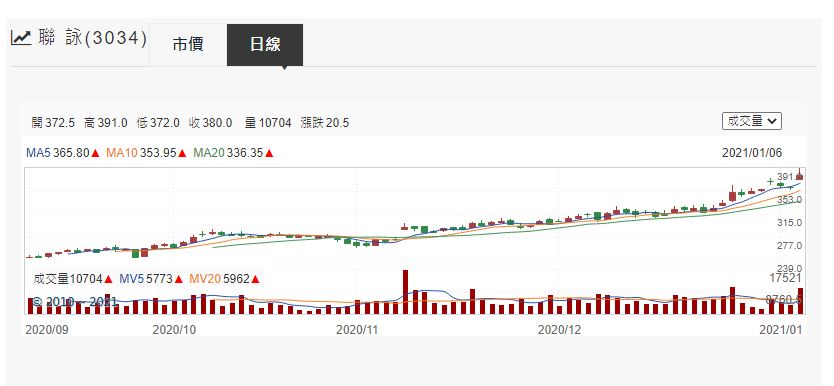This screenshot has width=834, height=386.
Task: Click the MA5 legend label
Action: [38, 153]
